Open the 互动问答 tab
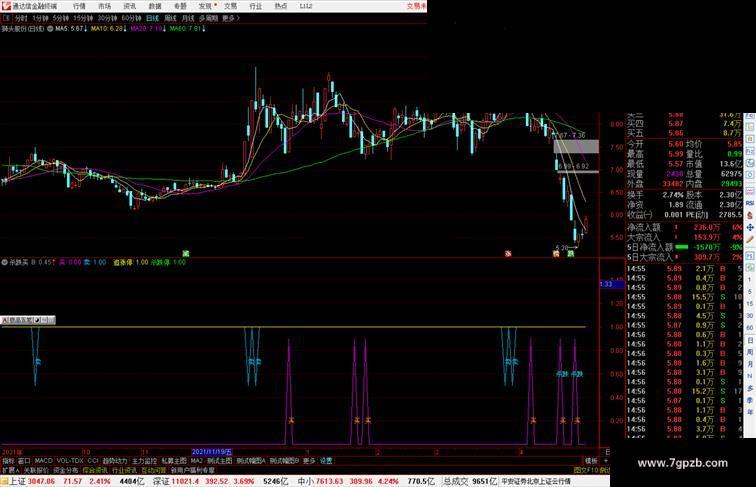This screenshot has height=487, width=756. click(x=154, y=470)
